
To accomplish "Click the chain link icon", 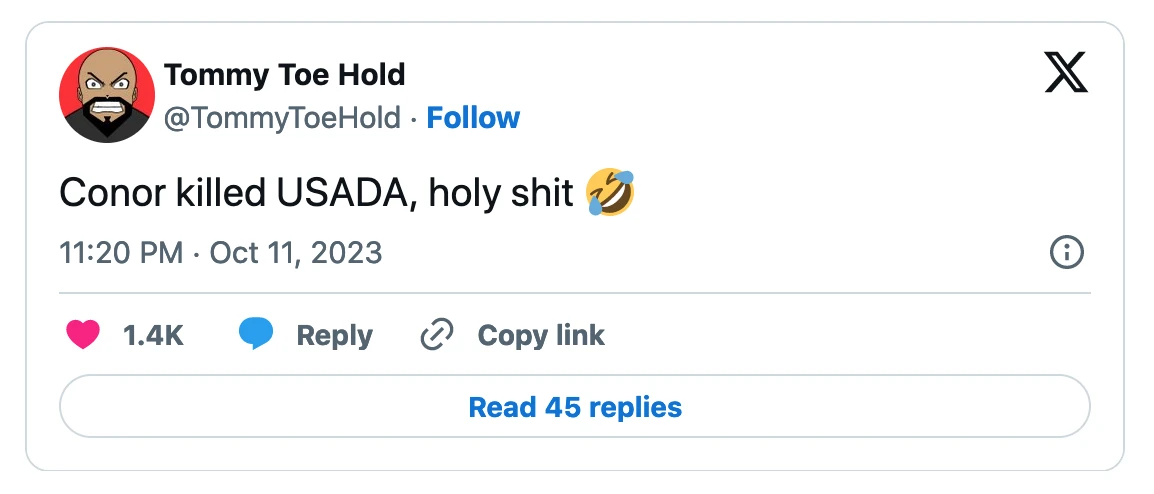I will pos(437,335).
